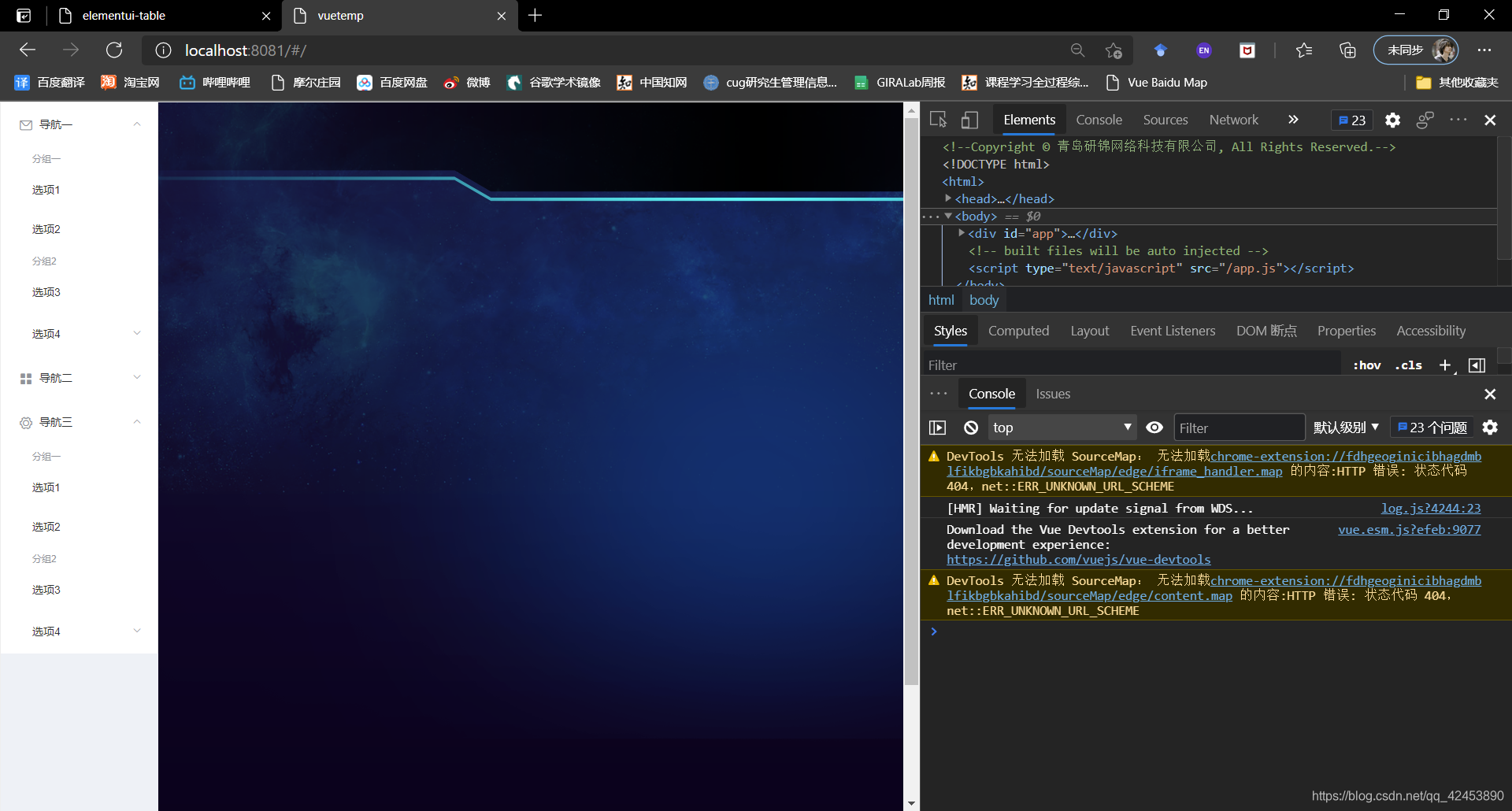Open the vue-devtools GitHub link
Screen dimensions: 1512x811
(x=1078, y=560)
